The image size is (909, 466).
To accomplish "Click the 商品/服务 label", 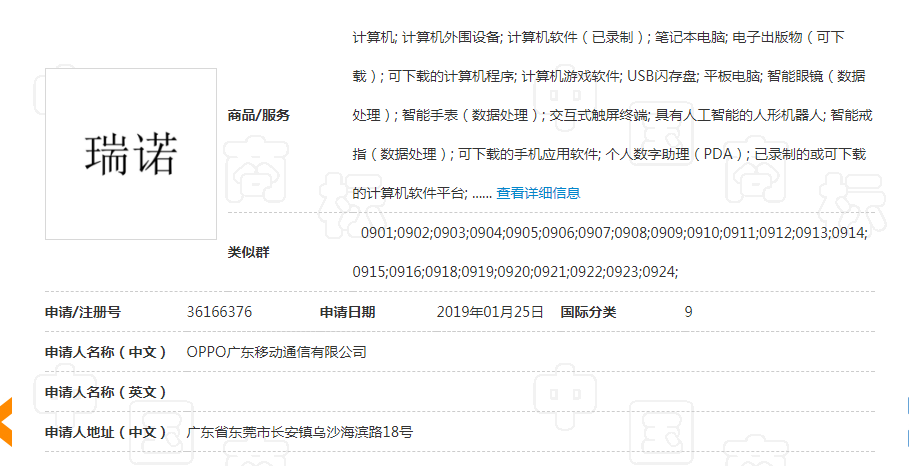I will (x=259, y=115).
